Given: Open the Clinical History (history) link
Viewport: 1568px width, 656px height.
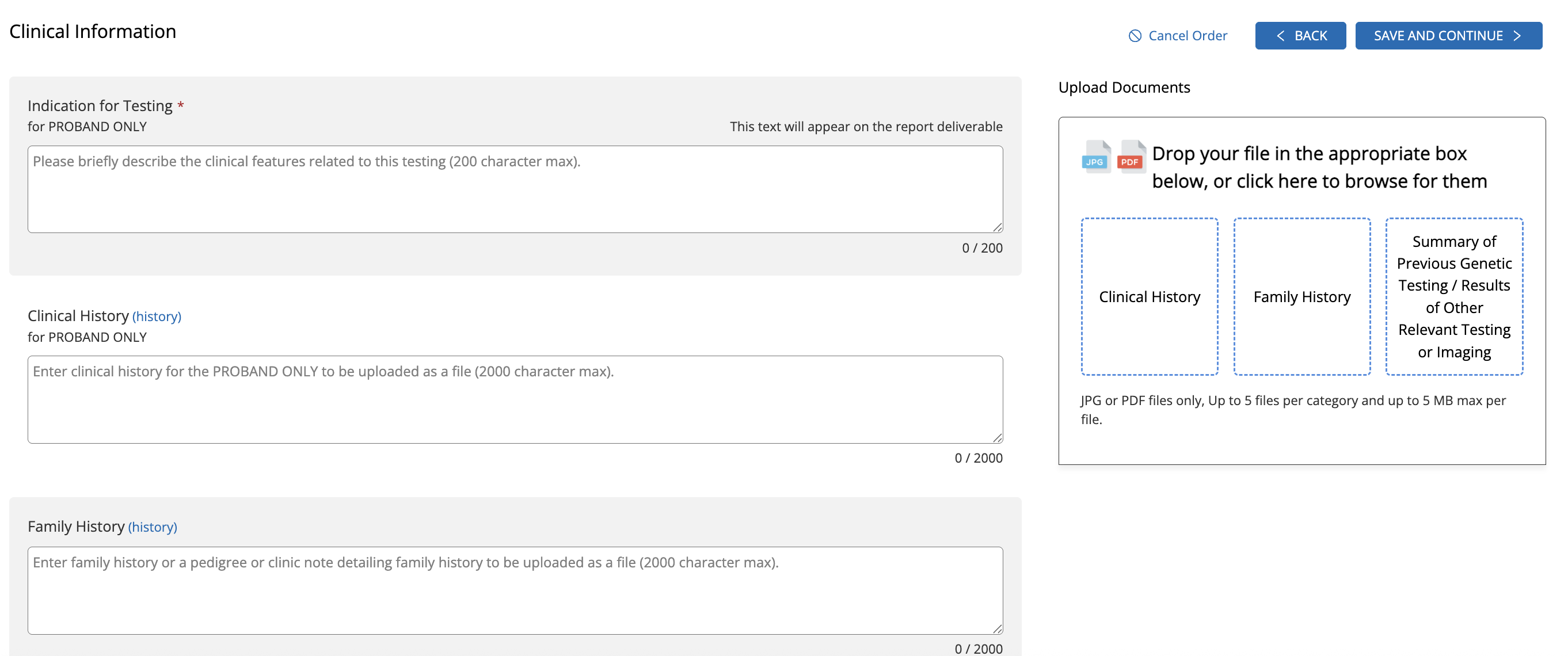Looking at the screenshot, I should pos(157,316).
